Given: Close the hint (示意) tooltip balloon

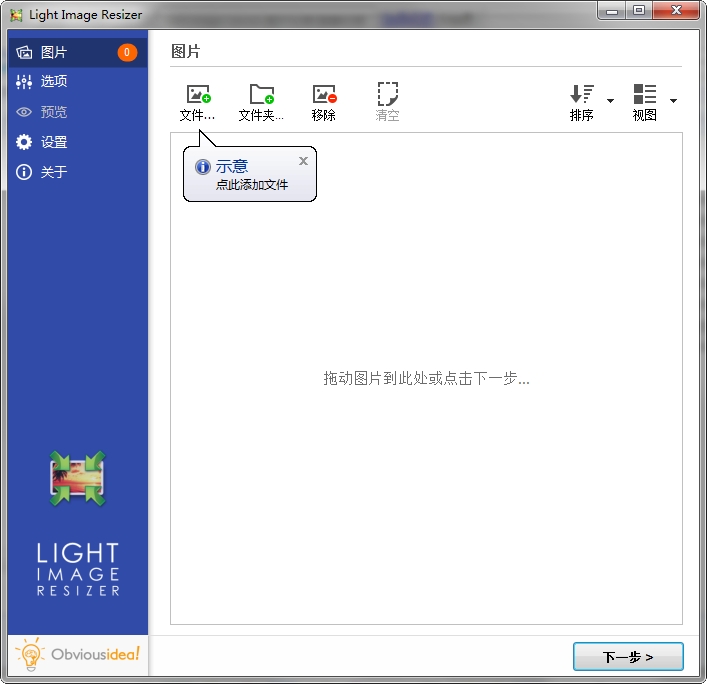Looking at the screenshot, I should (x=303, y=161).
